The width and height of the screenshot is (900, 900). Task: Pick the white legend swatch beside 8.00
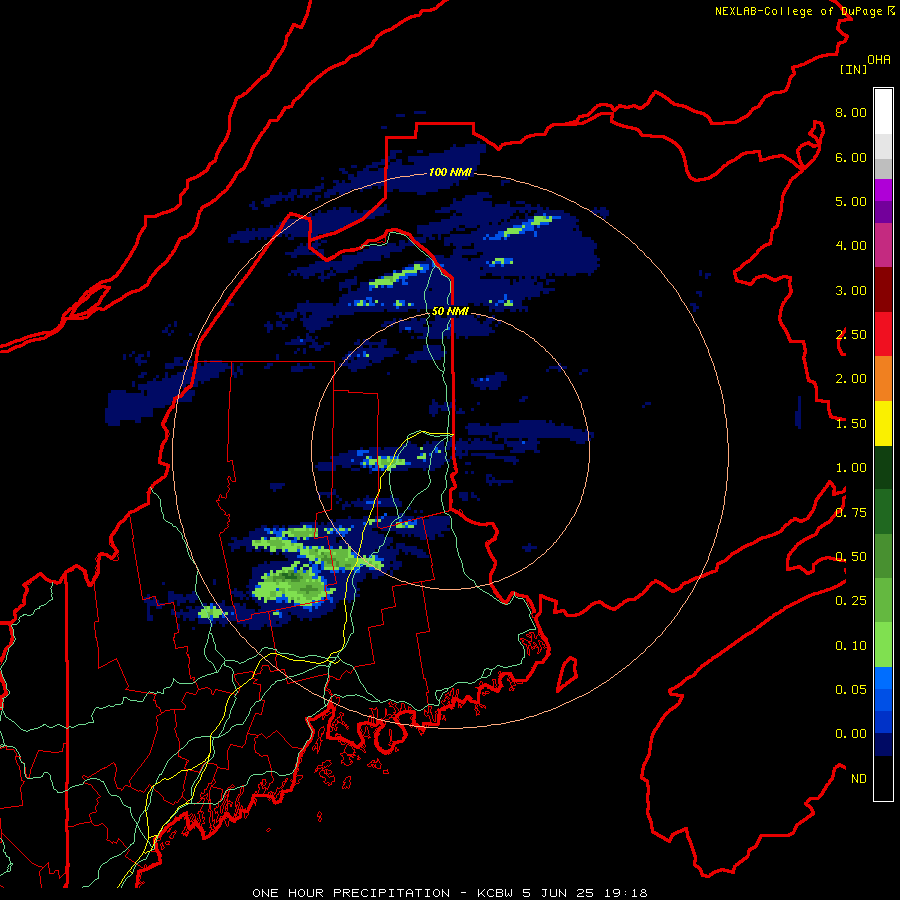(x=883, y=112)
